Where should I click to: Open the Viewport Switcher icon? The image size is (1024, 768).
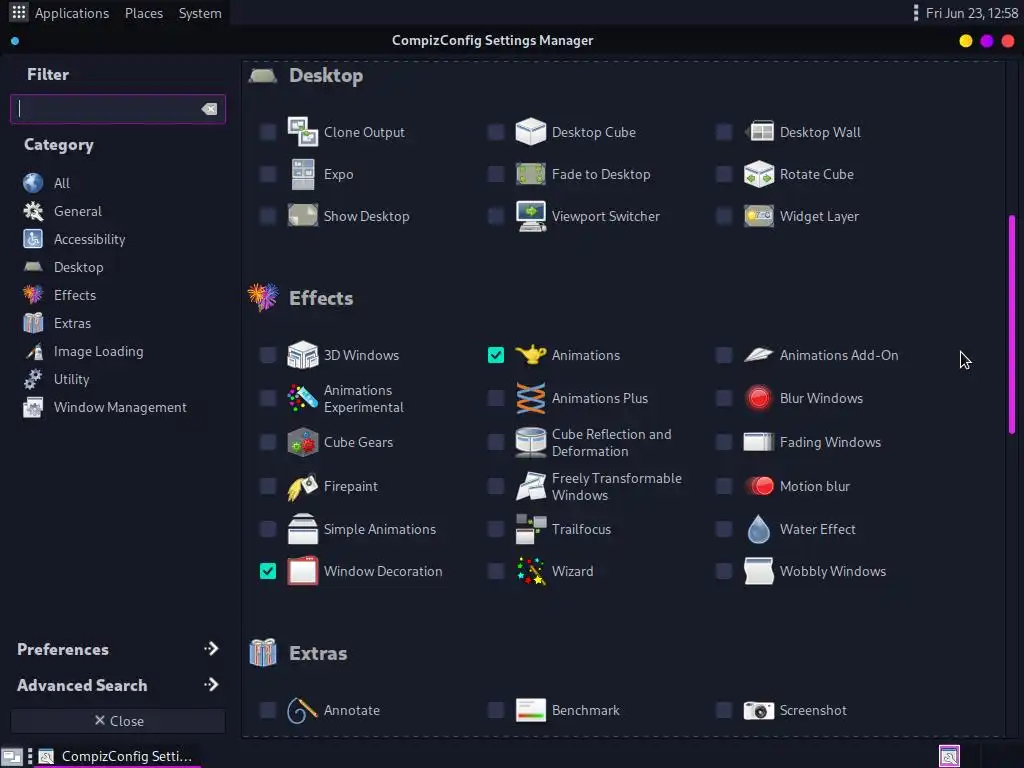click(530, 216)
